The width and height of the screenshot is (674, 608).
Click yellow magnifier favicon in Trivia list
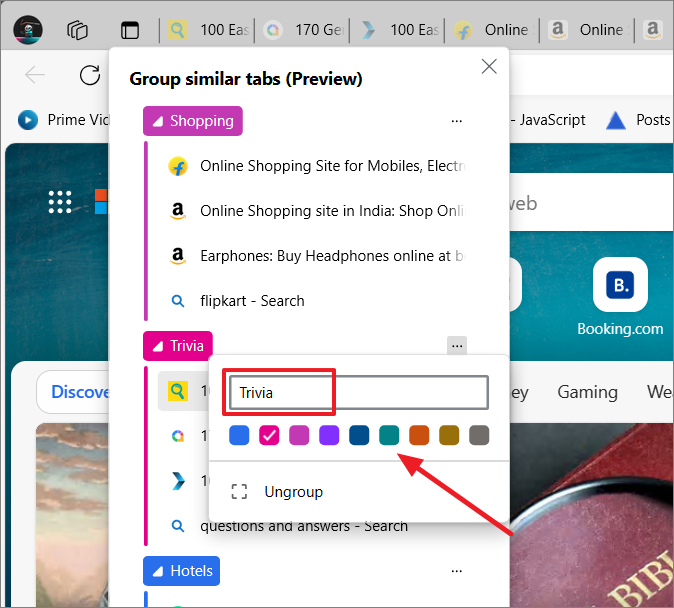tap(178, 391)
